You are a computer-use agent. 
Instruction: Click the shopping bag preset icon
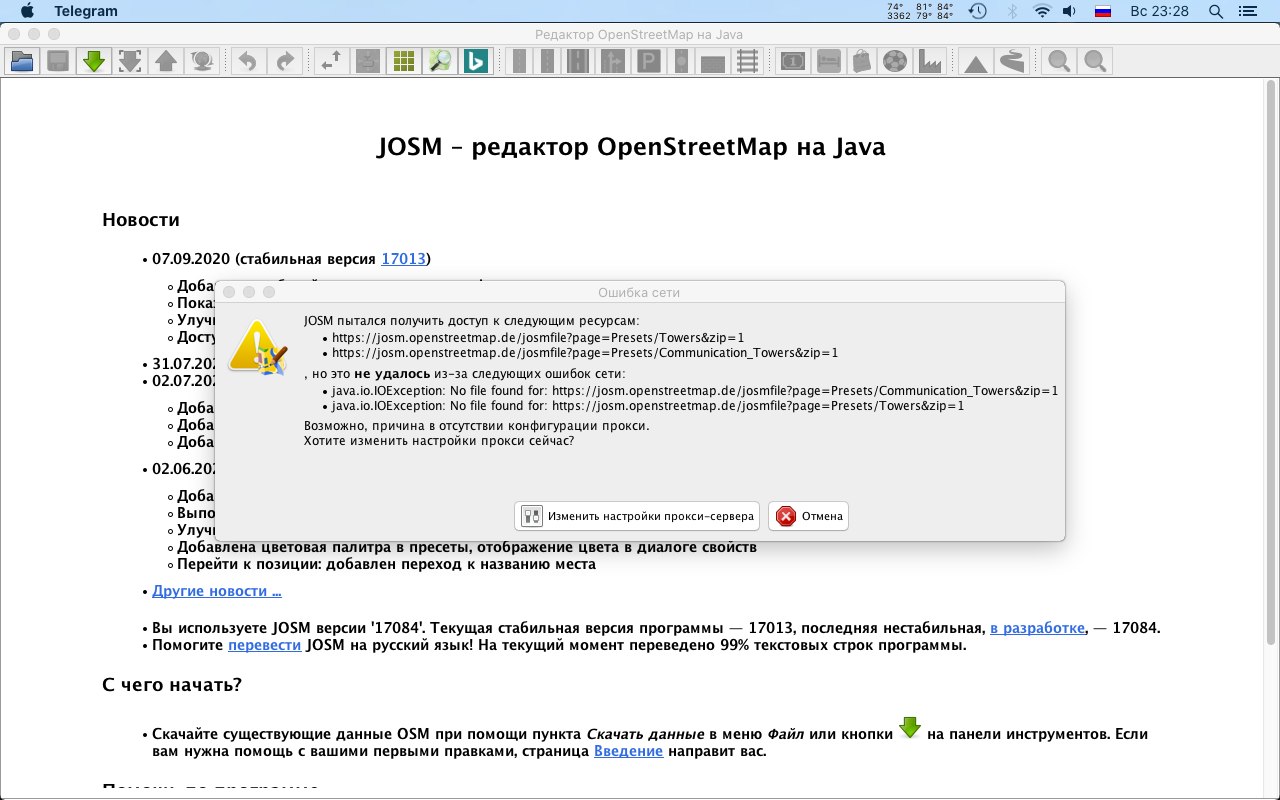point(862,61)
